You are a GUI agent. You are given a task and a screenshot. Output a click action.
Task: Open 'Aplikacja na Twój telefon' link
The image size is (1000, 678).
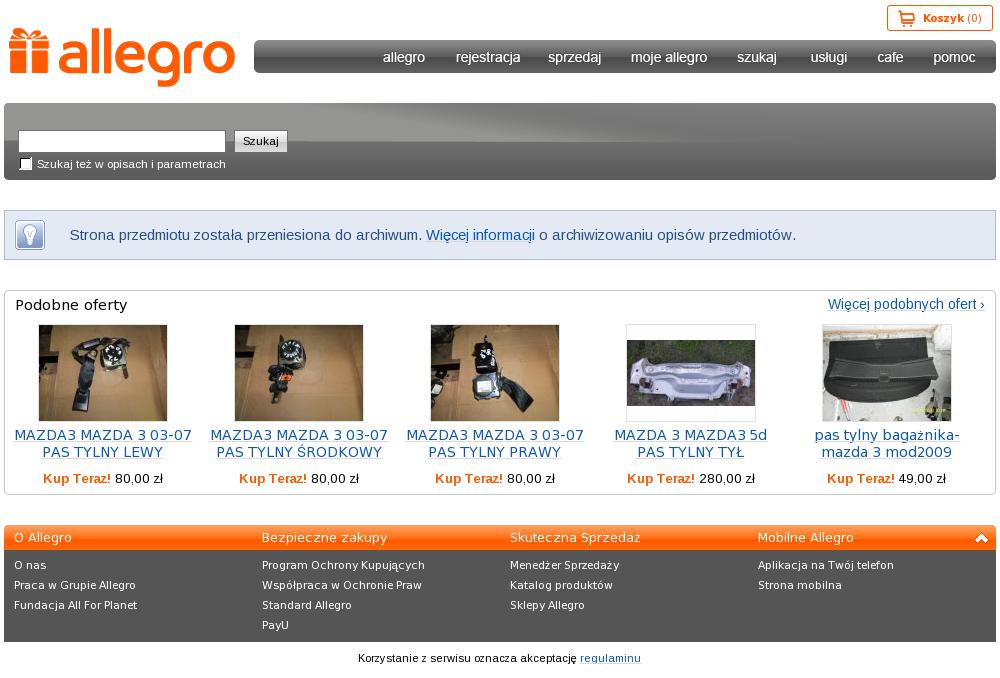825,565
